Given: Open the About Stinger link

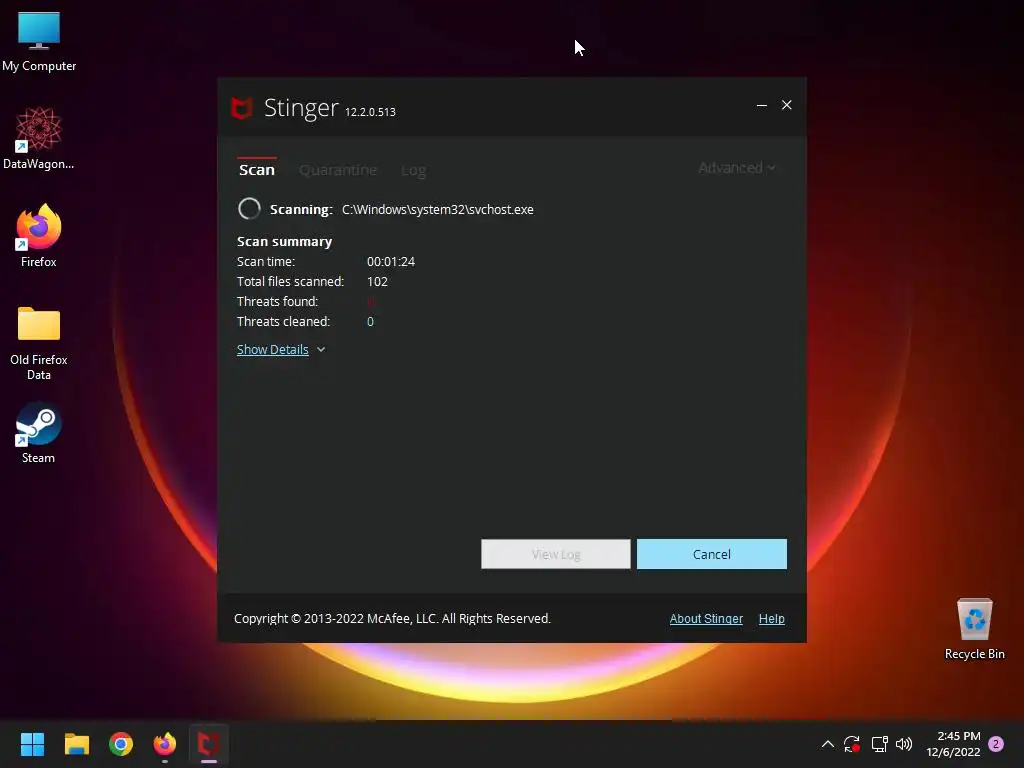Looking at the screenshot, I should click(706, 618).
